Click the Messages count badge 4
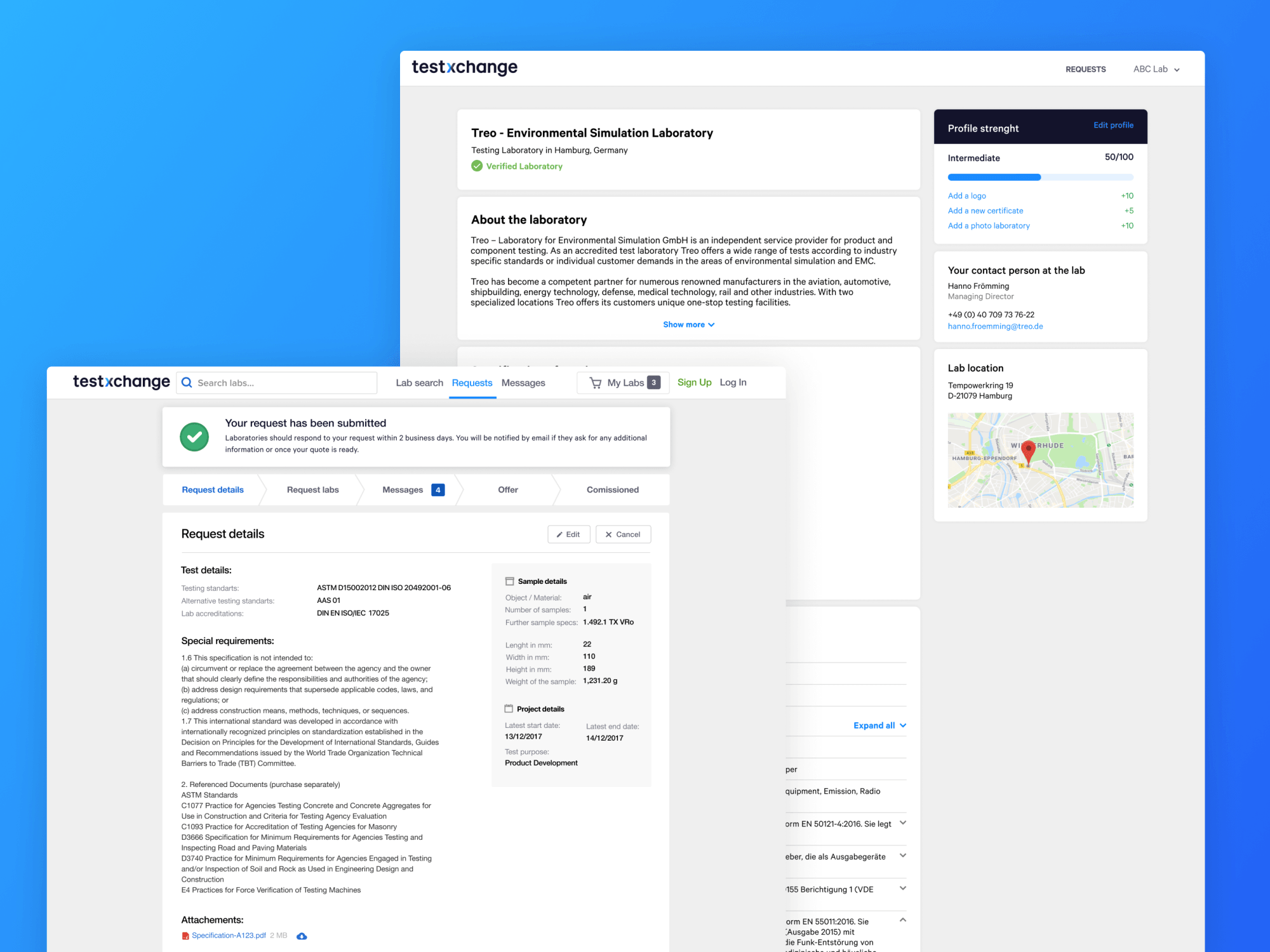1270x952 pixels. pyautogui.click(x=438, y=490)
